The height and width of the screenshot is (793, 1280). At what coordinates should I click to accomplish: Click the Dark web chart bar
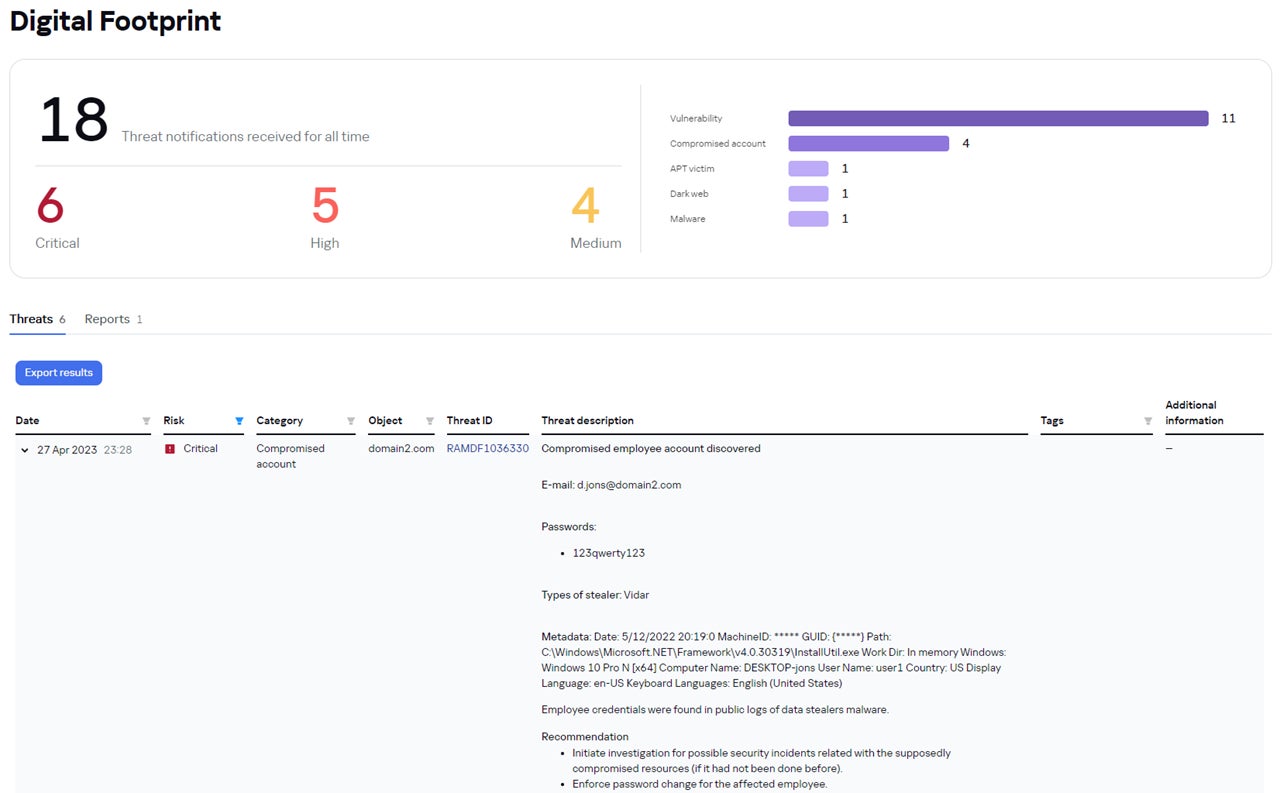point(808,194)
